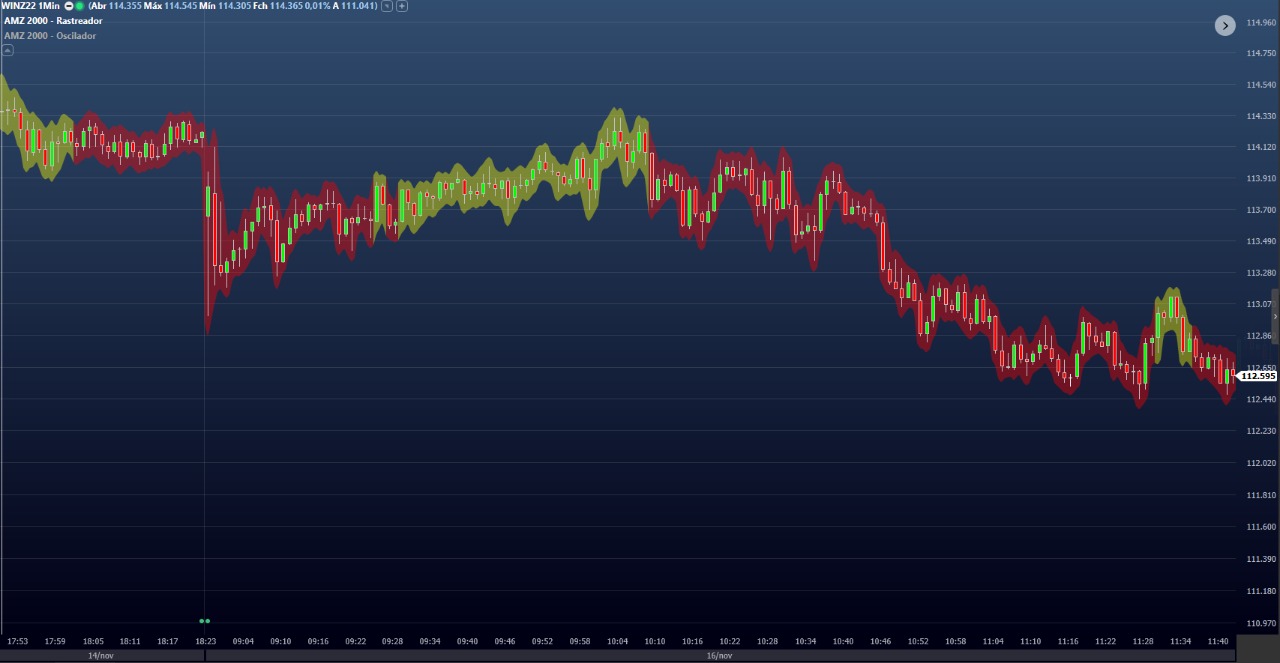Collapse the indicator list with the up-arrow
Viewport: 1280px width, 663px height.
tap(8, 49)
